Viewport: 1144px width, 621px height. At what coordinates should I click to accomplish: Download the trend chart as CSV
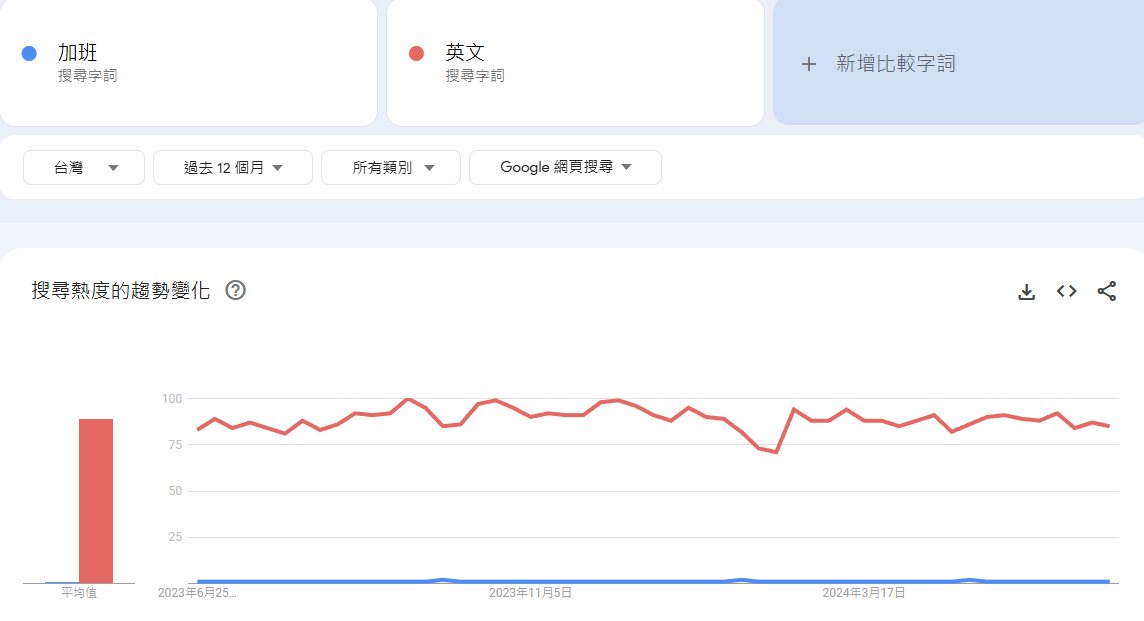coord(1027,292)
